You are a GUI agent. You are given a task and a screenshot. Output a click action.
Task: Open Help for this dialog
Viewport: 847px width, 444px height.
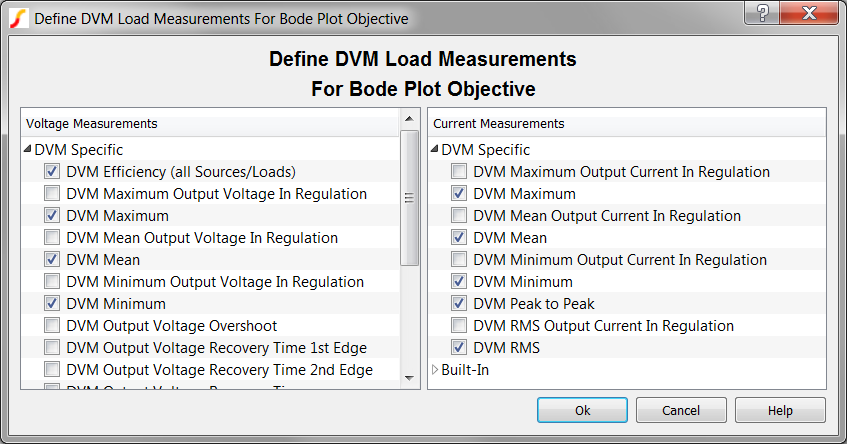click(780, 411)
